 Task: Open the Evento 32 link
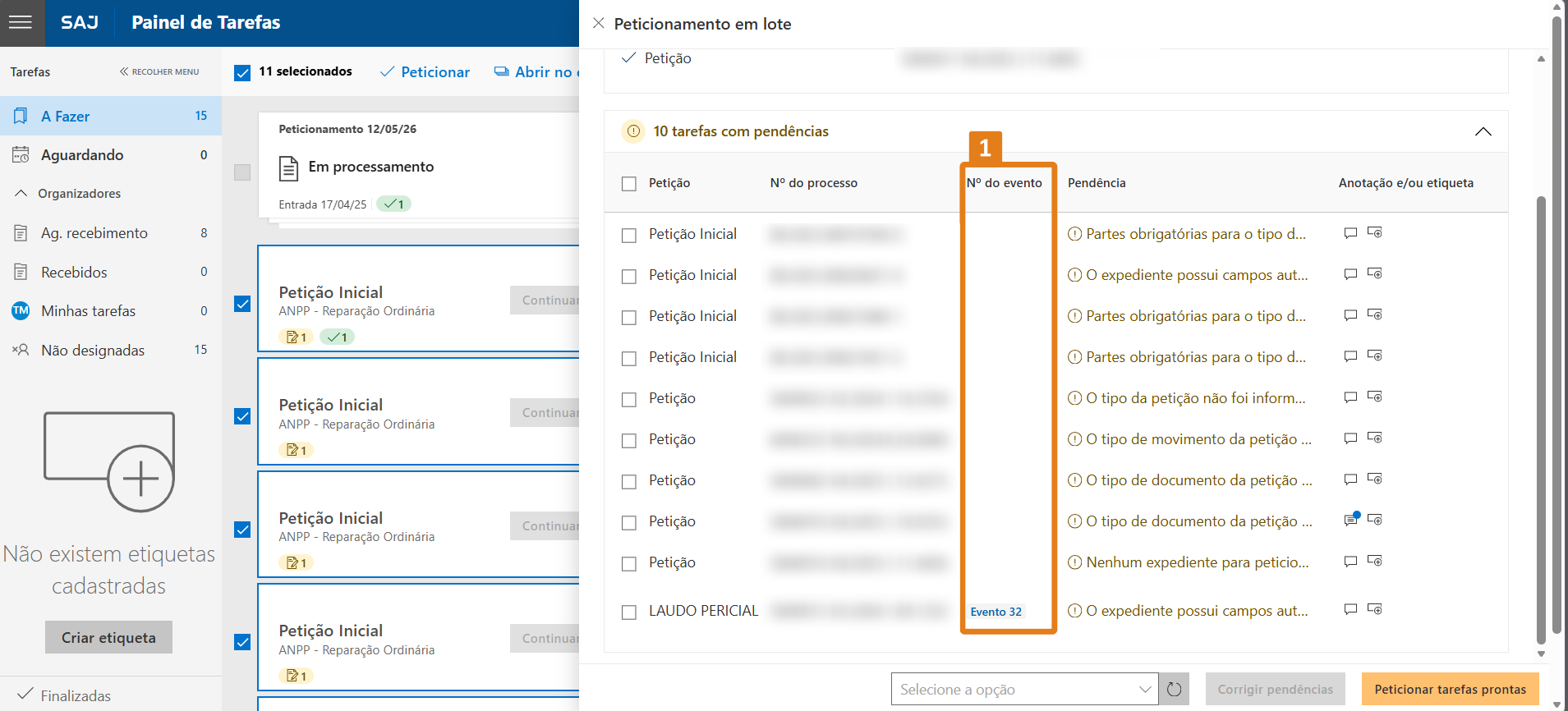click(x=996, y=612)
